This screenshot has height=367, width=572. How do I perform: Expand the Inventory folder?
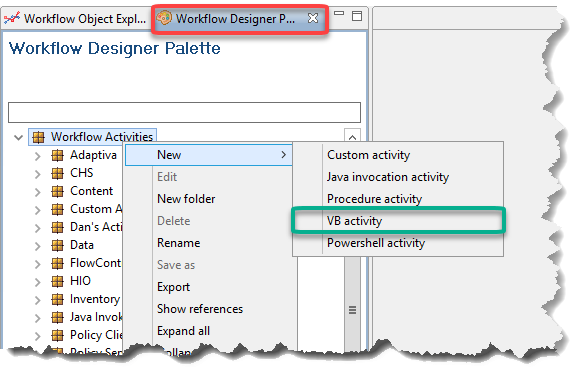[37, 300]
